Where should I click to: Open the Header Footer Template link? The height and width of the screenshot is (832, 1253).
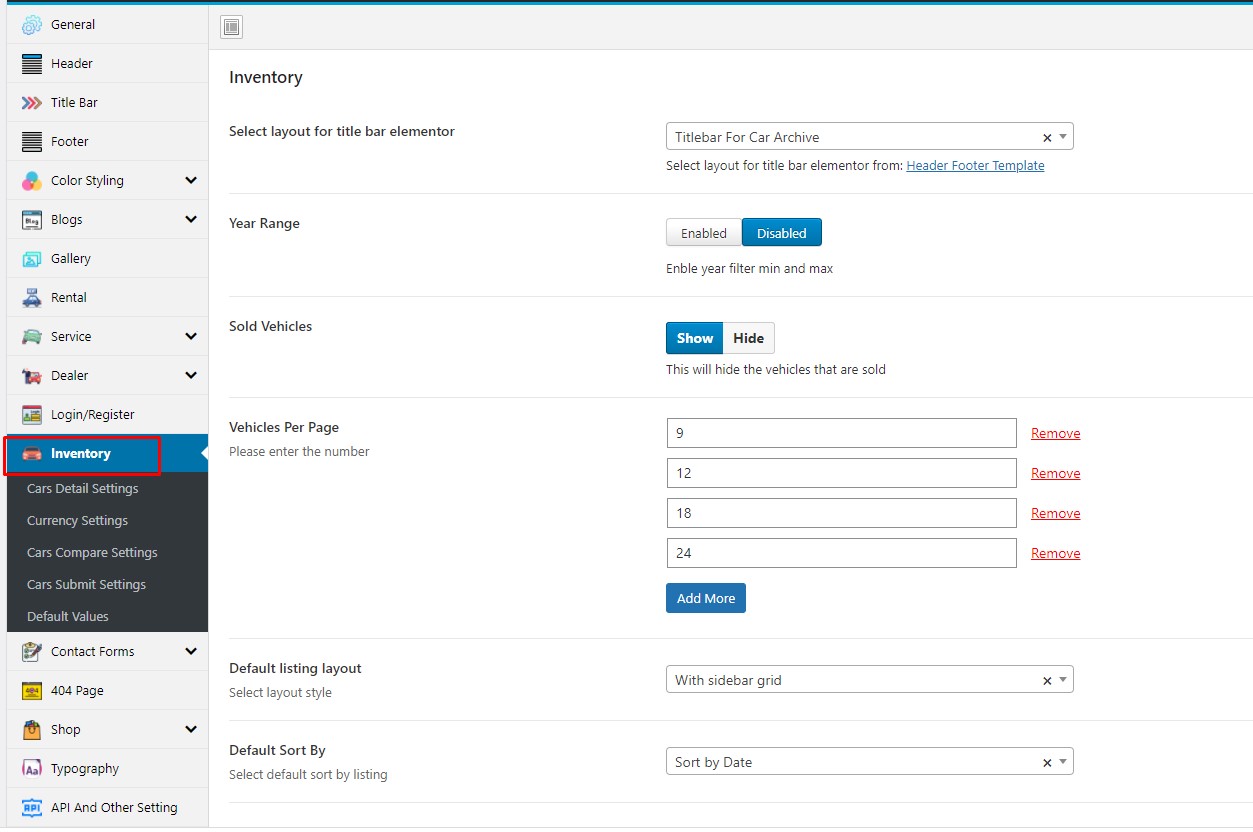coord(975,166)
